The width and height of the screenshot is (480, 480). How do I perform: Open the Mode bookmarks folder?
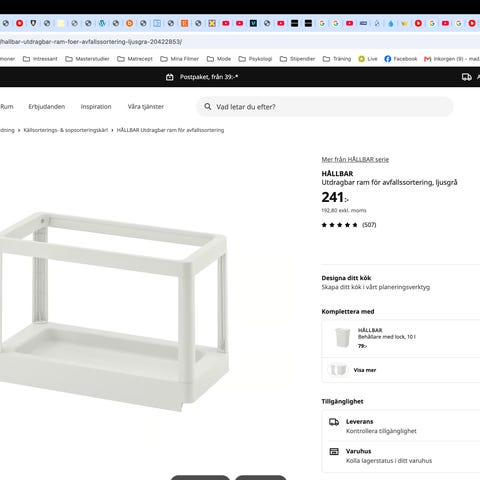point(219,59)
